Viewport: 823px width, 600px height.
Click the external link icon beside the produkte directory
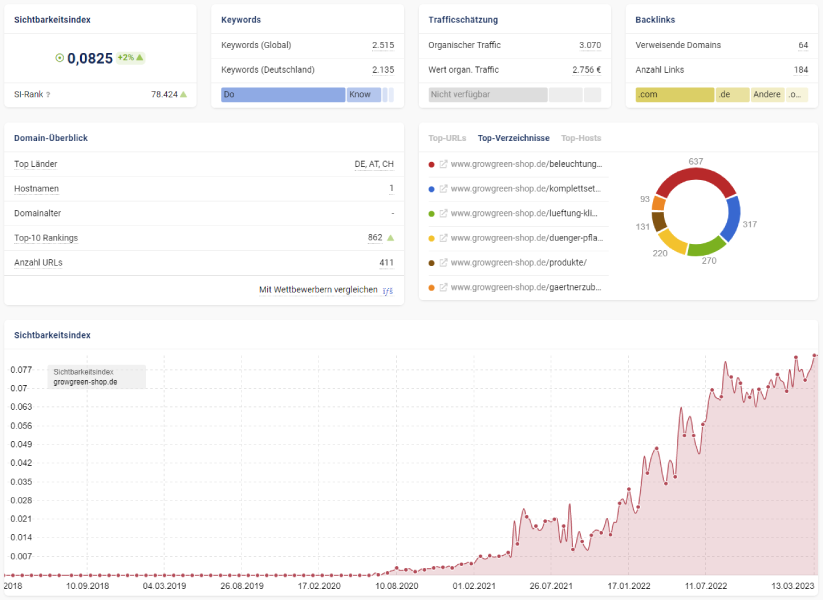click(443, 263)
